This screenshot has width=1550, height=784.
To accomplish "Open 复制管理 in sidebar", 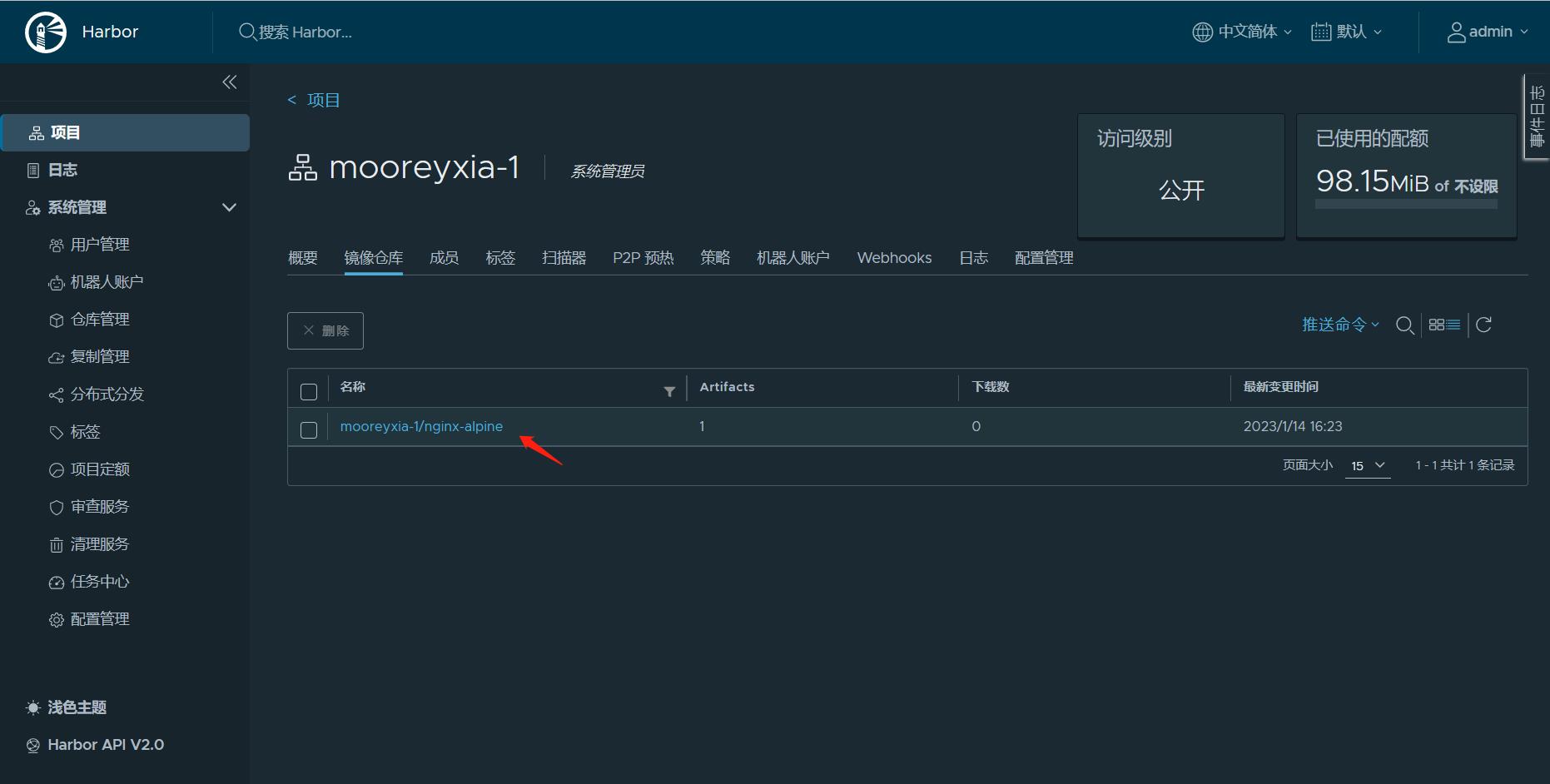I will click(100, 357).
